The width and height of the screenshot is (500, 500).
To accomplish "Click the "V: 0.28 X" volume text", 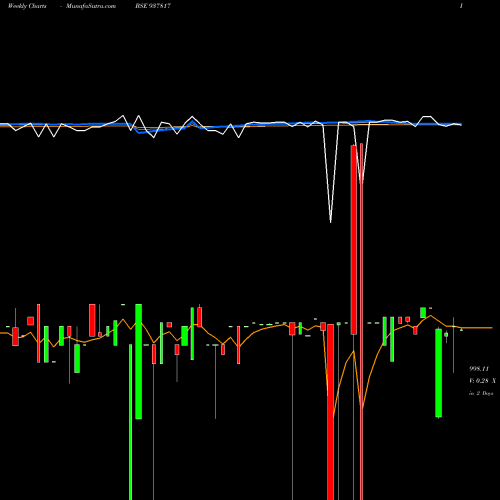I will [482, 381].
